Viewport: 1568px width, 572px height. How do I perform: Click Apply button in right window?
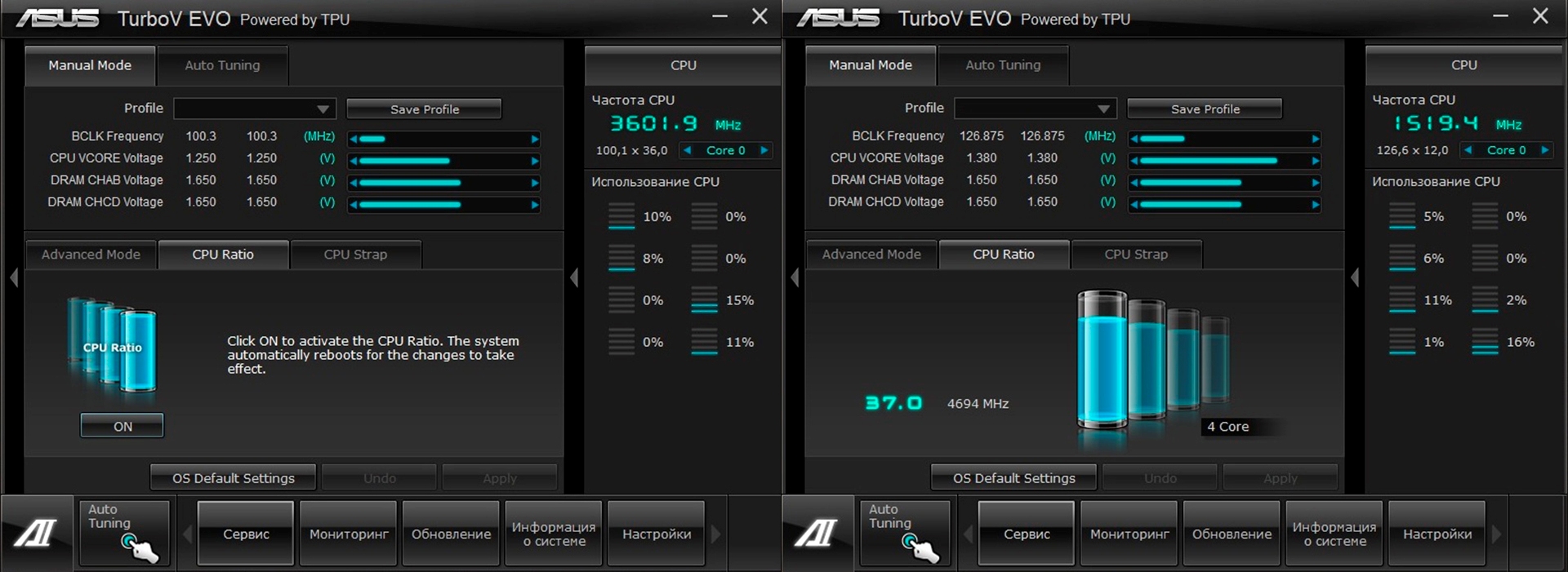1280,478
